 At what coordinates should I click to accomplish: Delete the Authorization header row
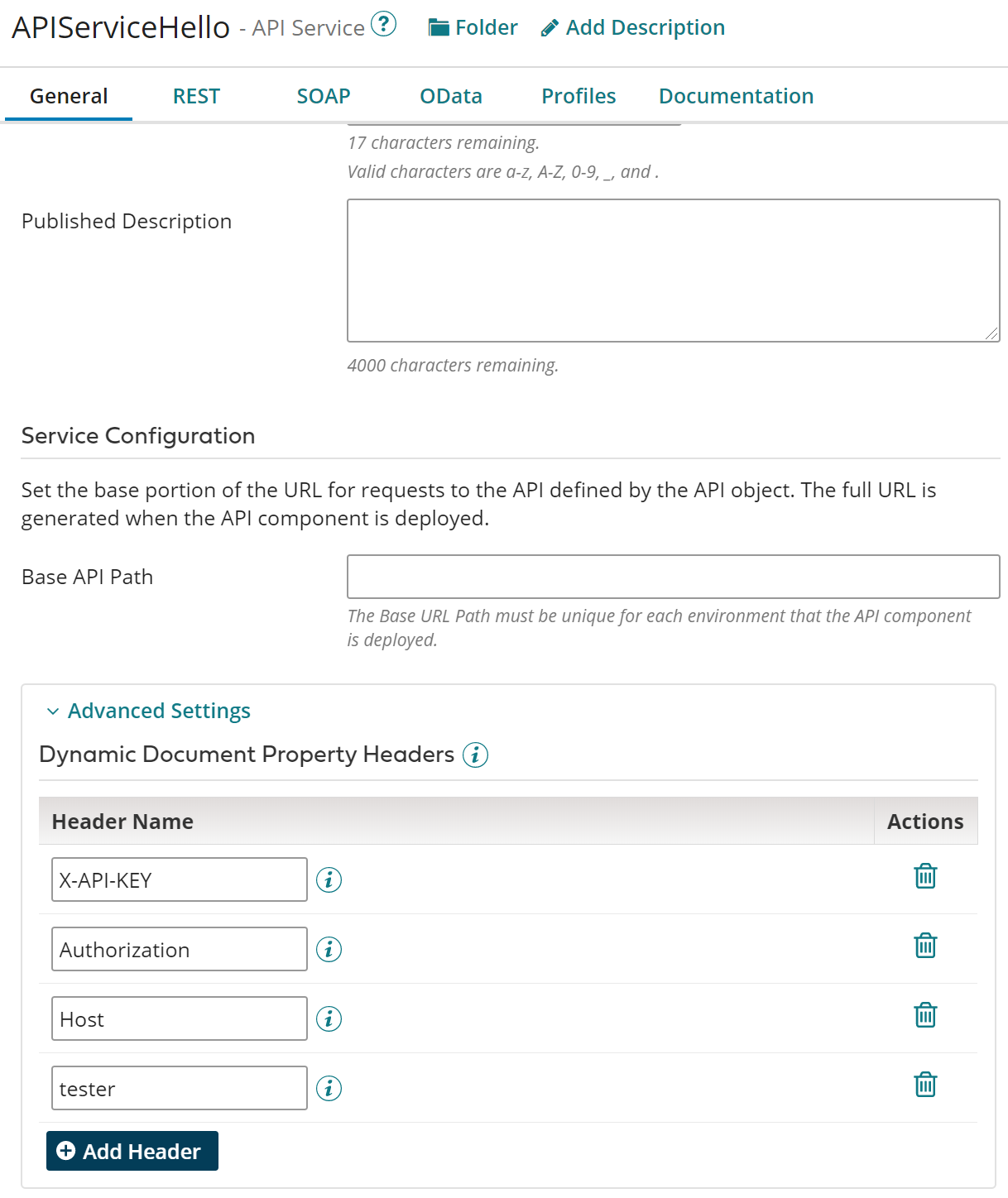click(x=925, y=946)
